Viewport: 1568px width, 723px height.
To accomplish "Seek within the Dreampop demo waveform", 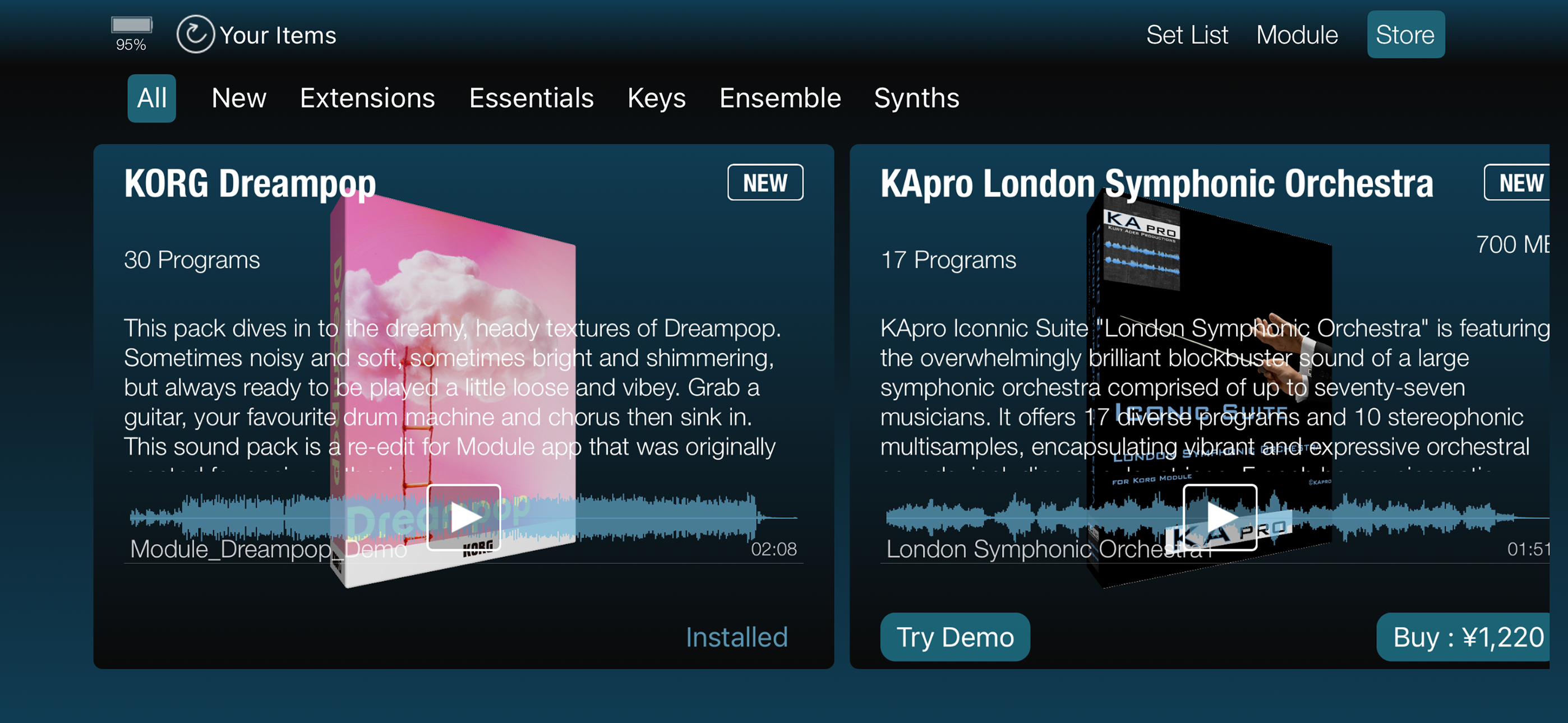I will pyautogui.click(x=639, y=517).
